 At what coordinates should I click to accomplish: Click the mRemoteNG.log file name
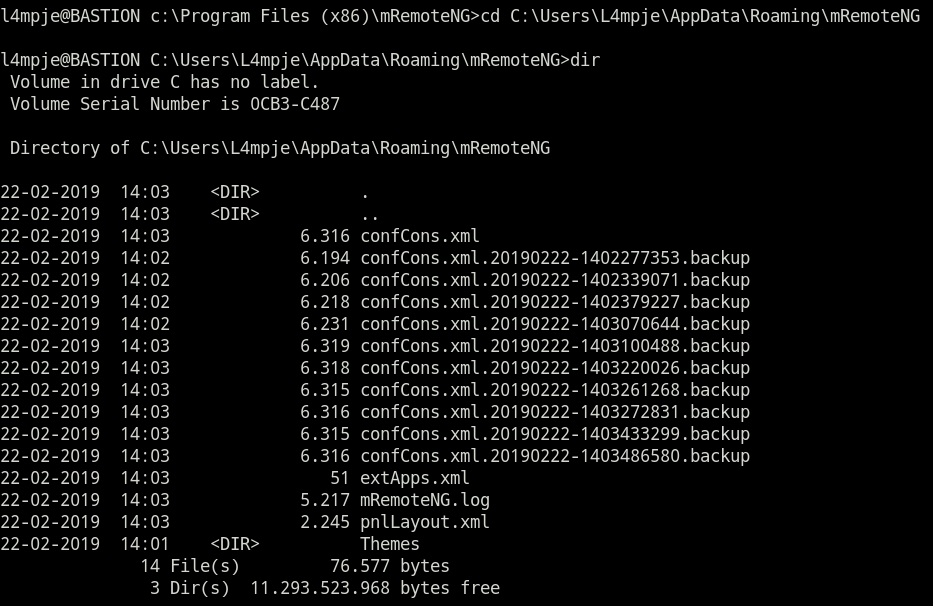pos(424,500)
